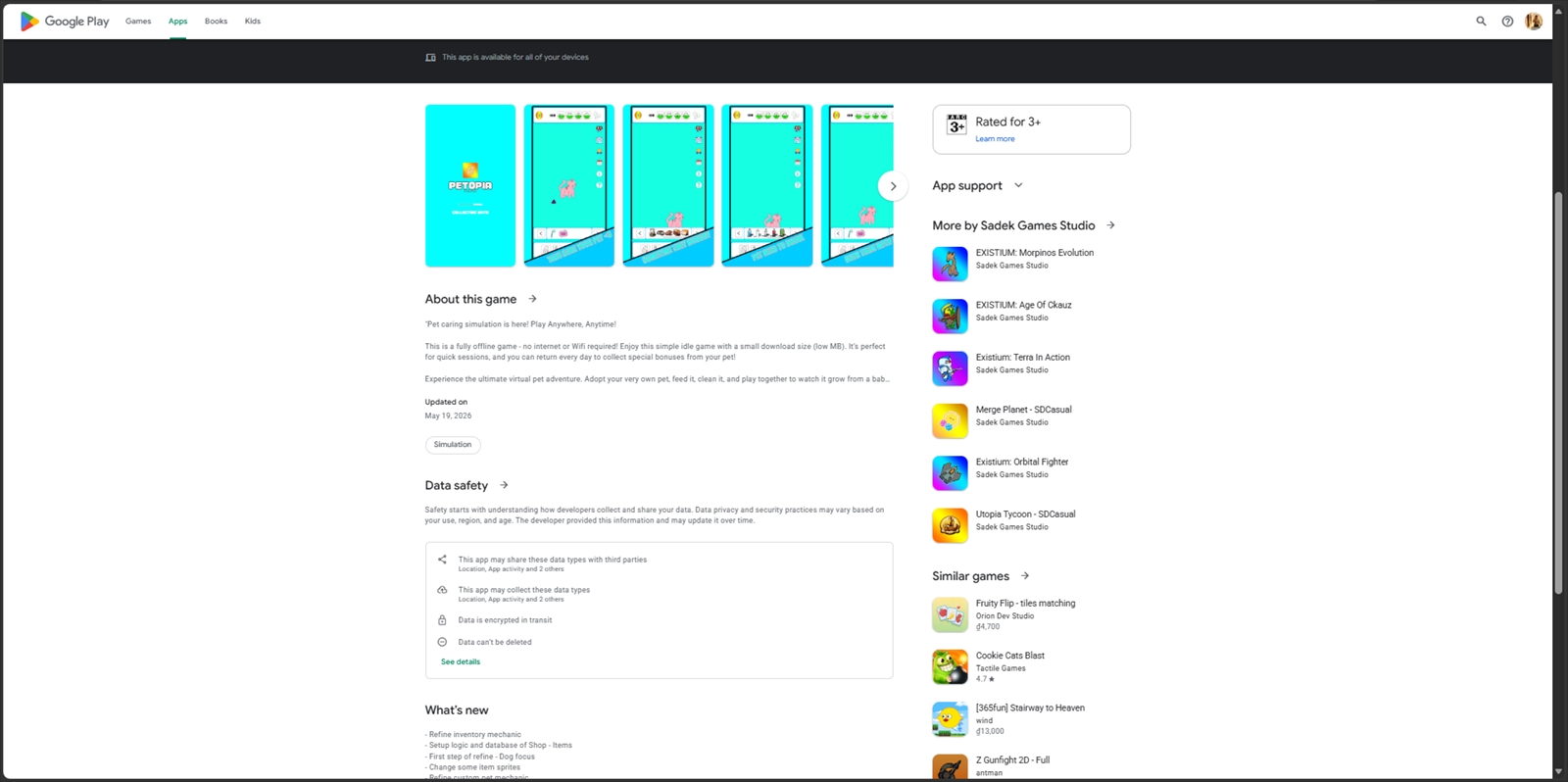Click the Z Gunfight 2D app icon
Image resolution: width=1568 pixels, height=782 pixels.
click(x=950, y=767)
